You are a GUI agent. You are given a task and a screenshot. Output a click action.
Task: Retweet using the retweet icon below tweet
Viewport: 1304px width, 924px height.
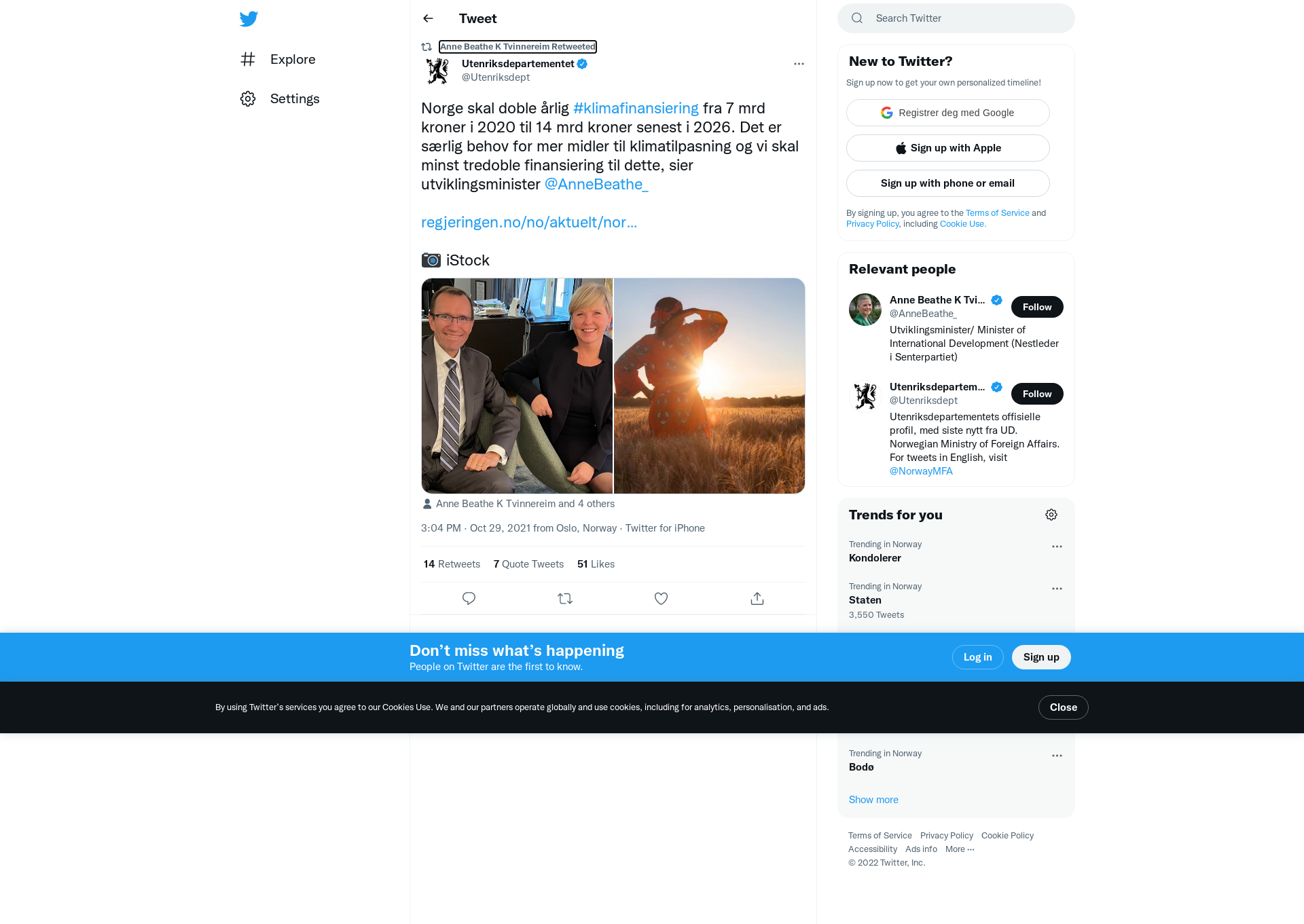click(x=565, y=599)
